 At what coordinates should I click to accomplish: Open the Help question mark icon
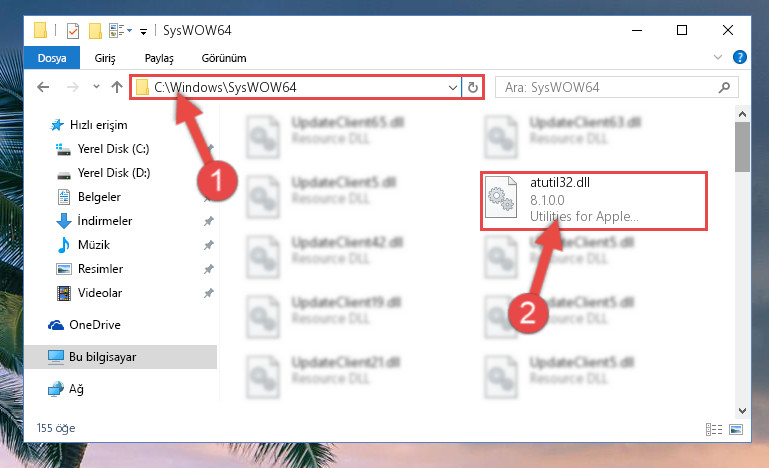coord(740,57)
